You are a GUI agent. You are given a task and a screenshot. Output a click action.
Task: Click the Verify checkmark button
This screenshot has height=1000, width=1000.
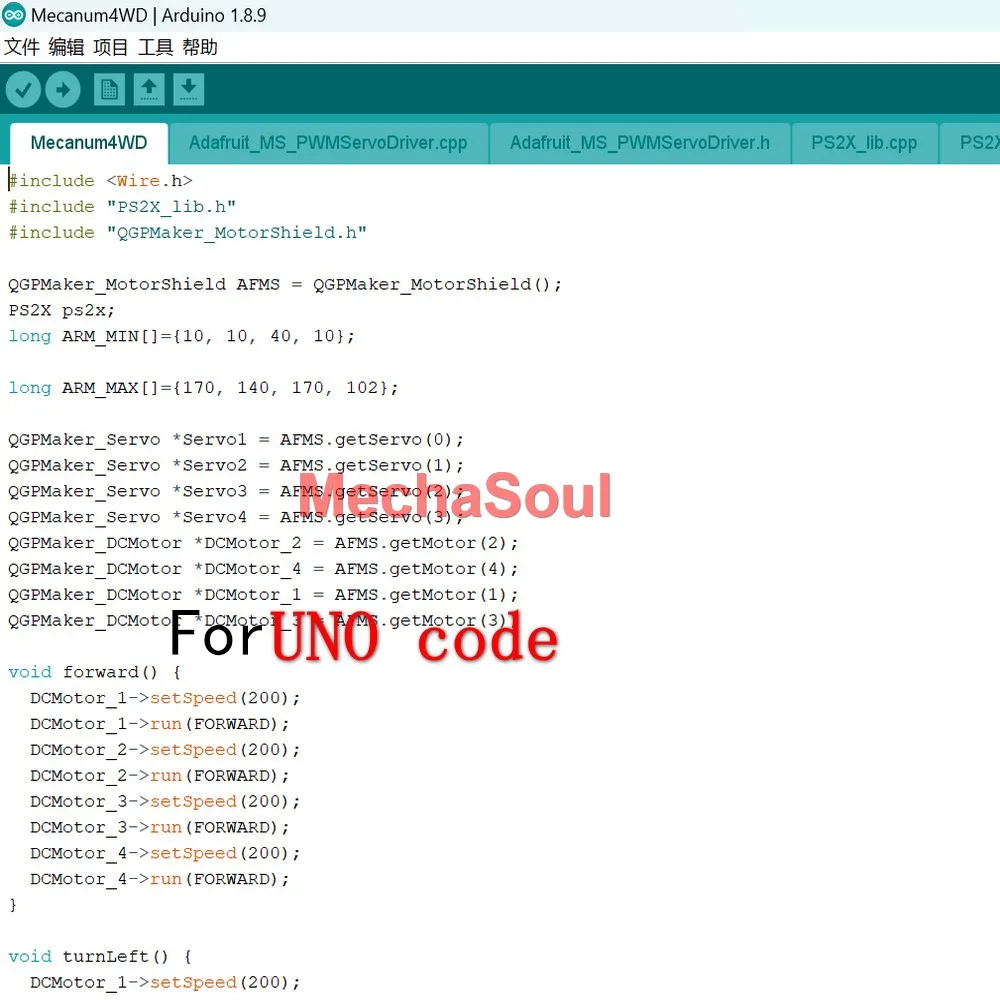(24, 89)
